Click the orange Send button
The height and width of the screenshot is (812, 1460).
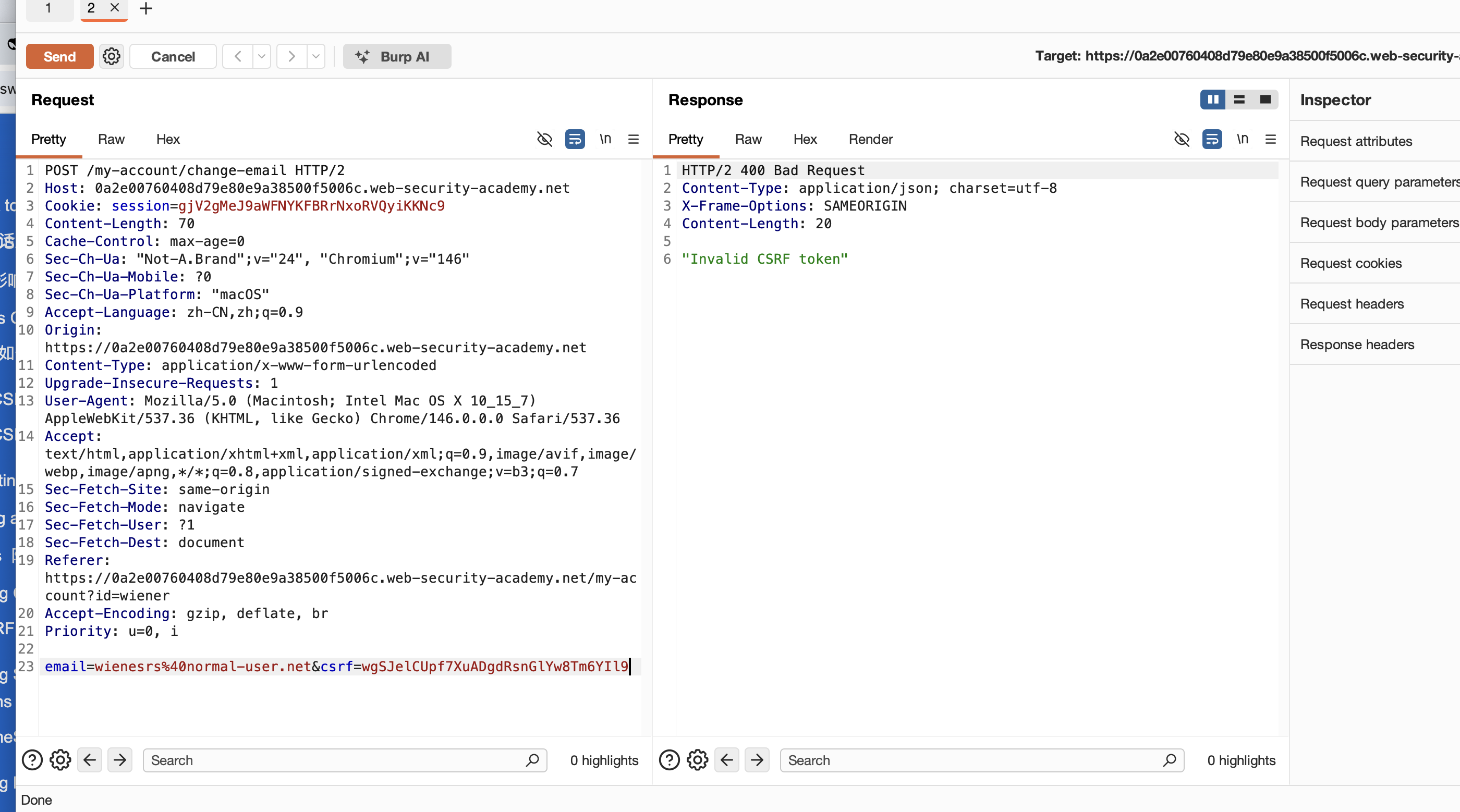pos(59,56)
